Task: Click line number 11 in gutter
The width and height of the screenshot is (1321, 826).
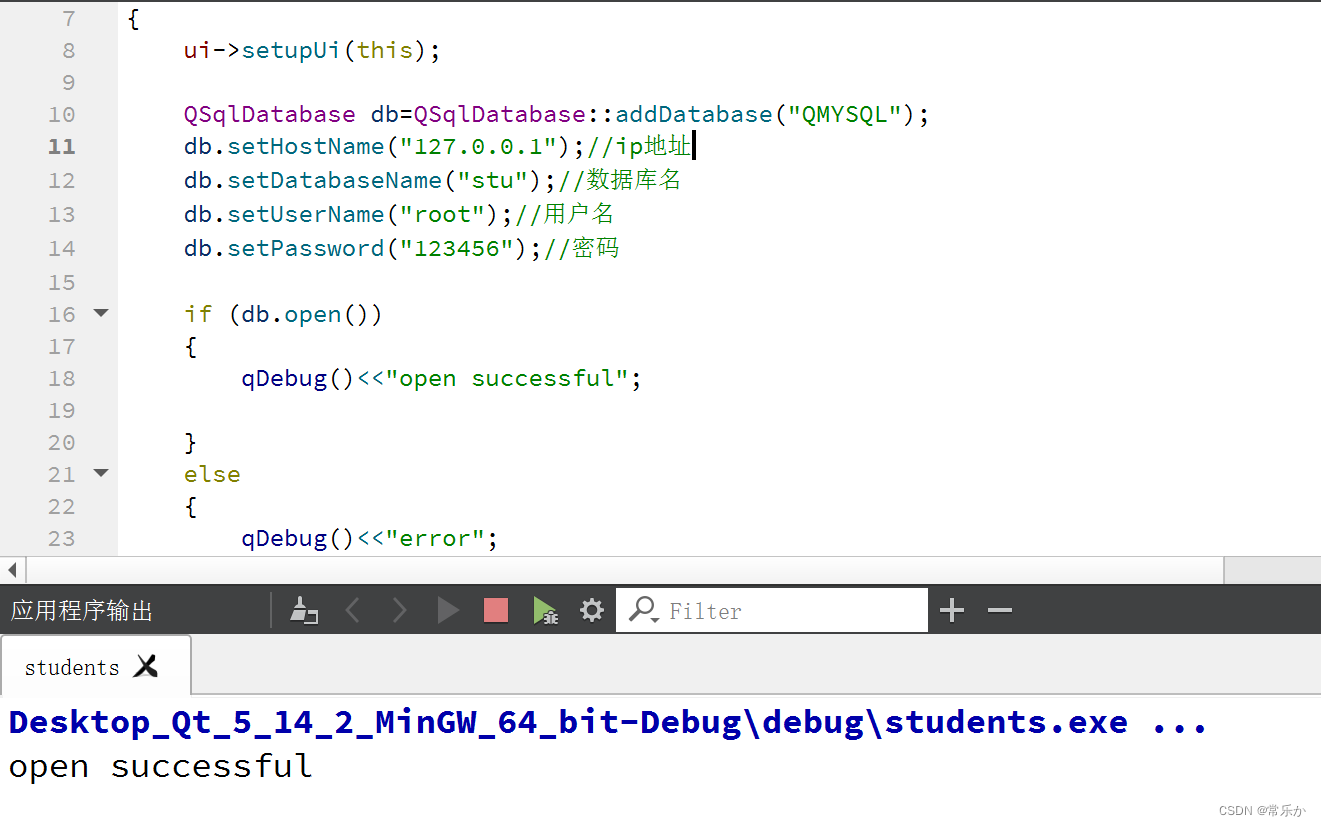Action: click(62, 146)
